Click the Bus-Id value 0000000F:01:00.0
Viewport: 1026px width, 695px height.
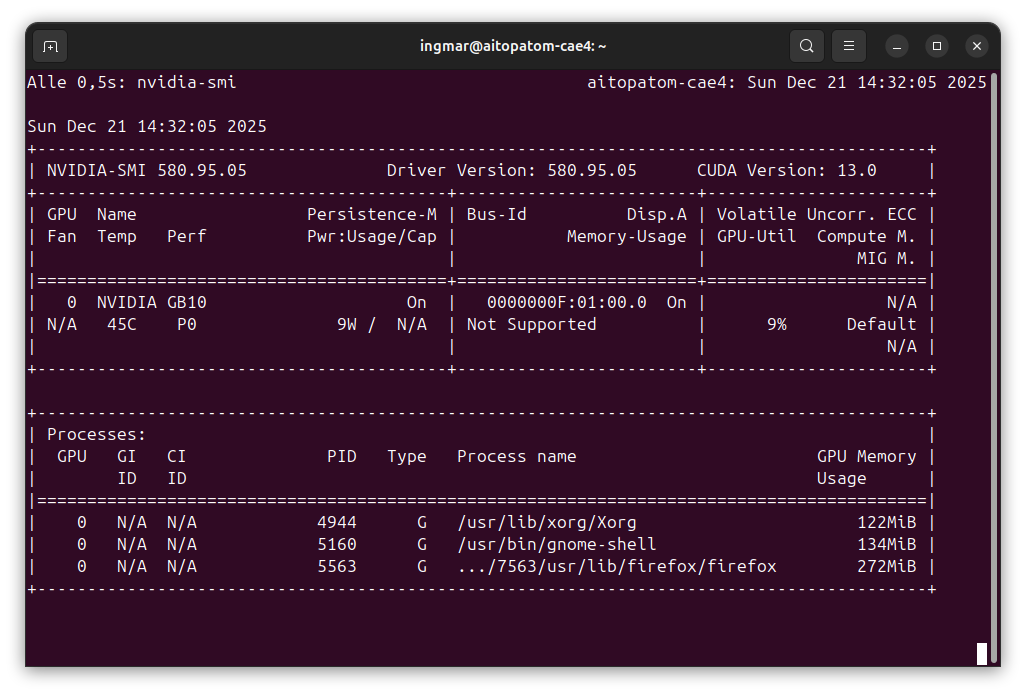tap(566, 302)
